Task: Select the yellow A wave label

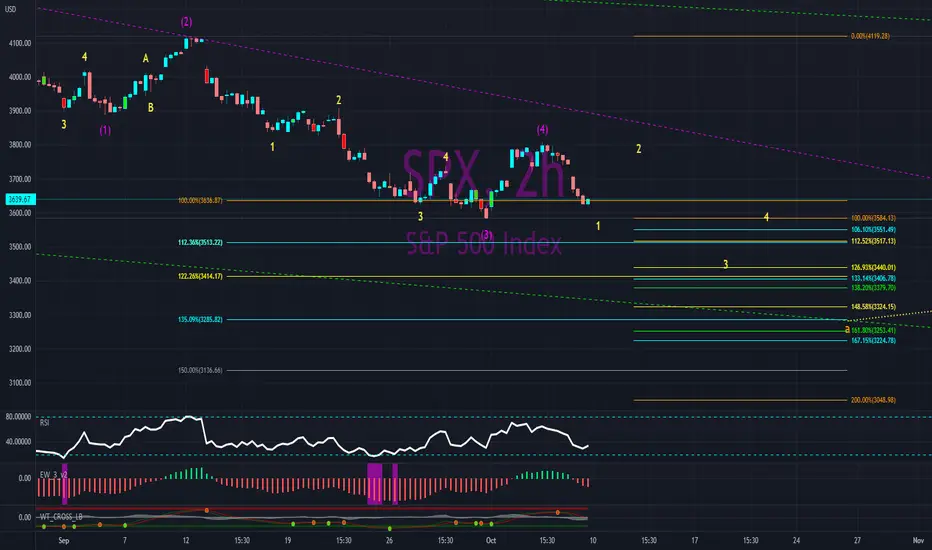Action: point(146,58)
